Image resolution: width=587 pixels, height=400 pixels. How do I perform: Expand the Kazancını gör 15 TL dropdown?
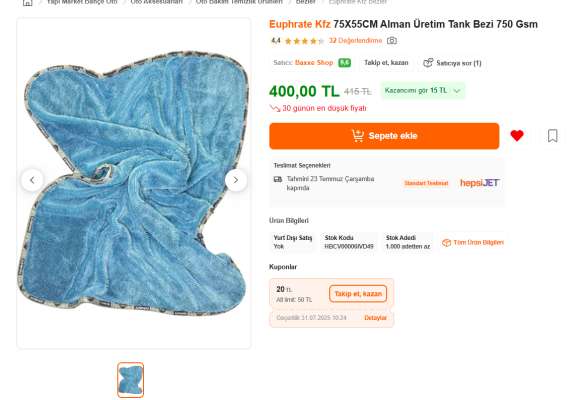(423, 91)
